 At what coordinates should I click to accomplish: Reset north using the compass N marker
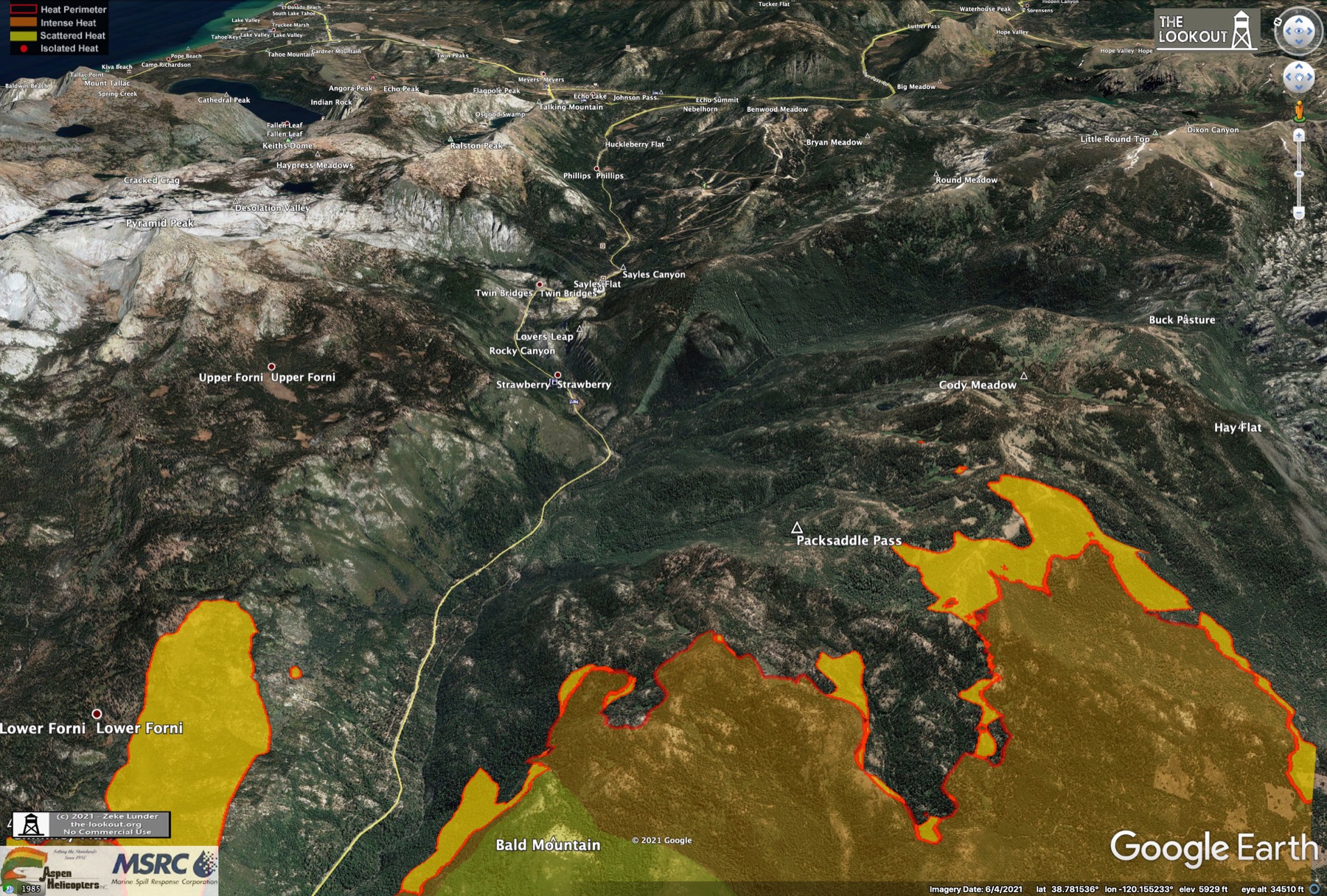pyautogui.click(x=1278, y=22)
